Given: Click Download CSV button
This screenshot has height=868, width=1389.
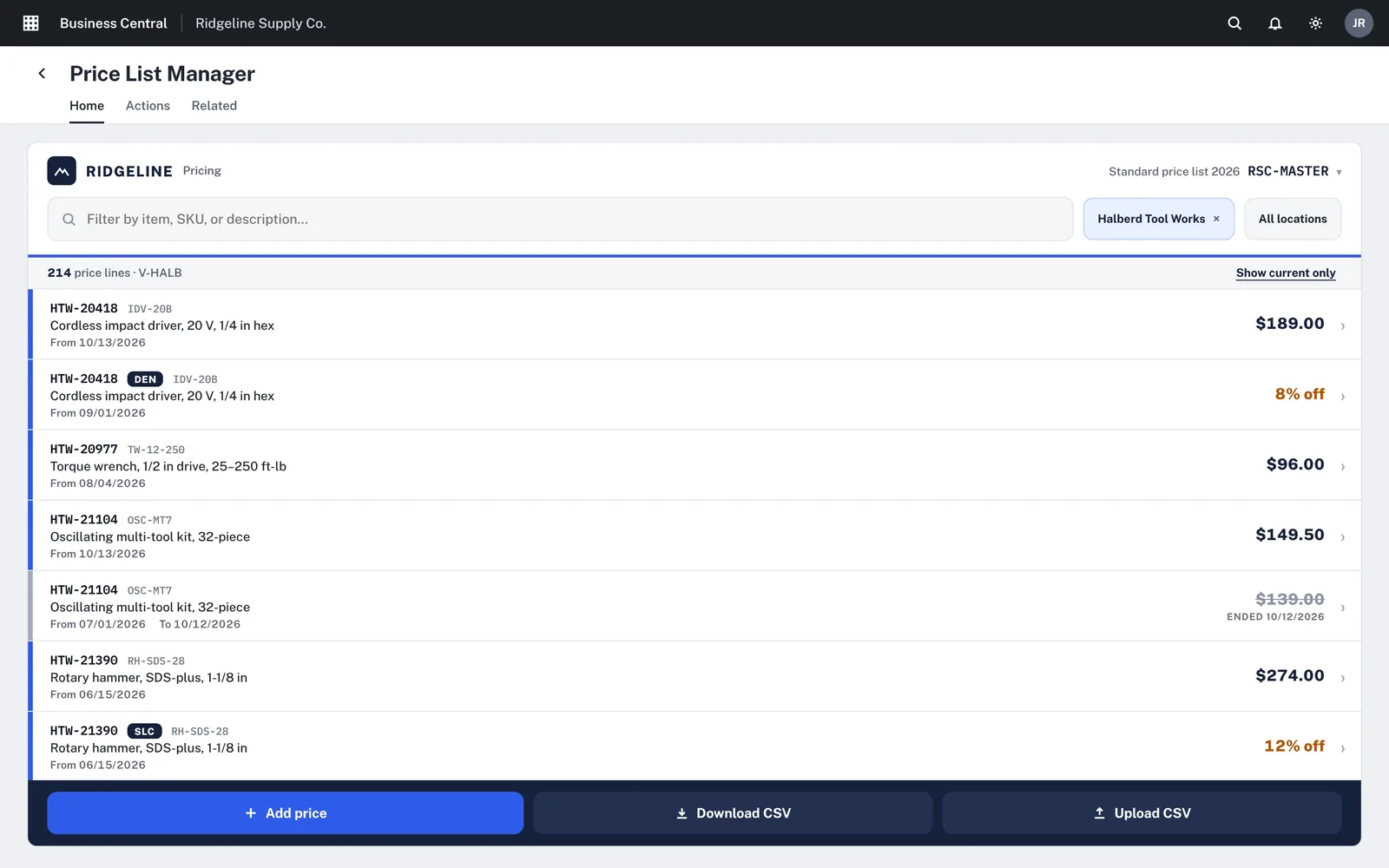Looking at the screenshot, I should pos(733,813).
